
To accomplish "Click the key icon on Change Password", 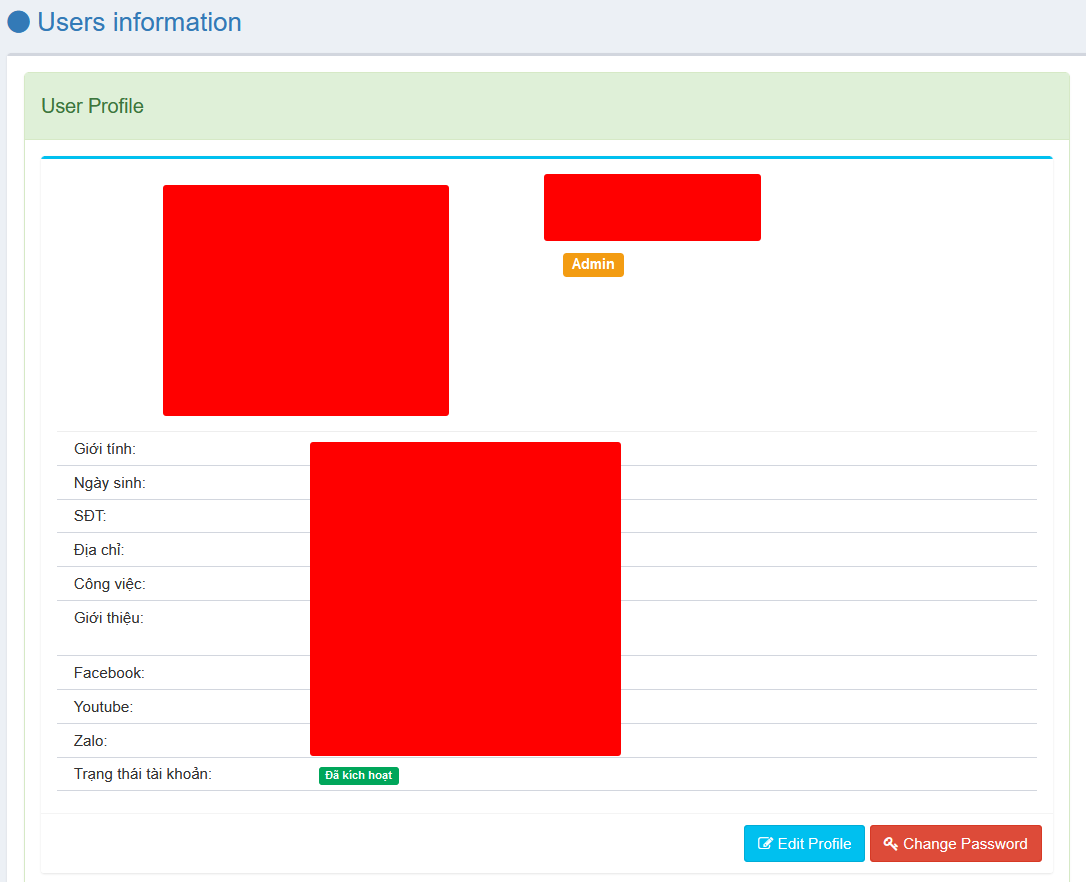I will [891, 843].
